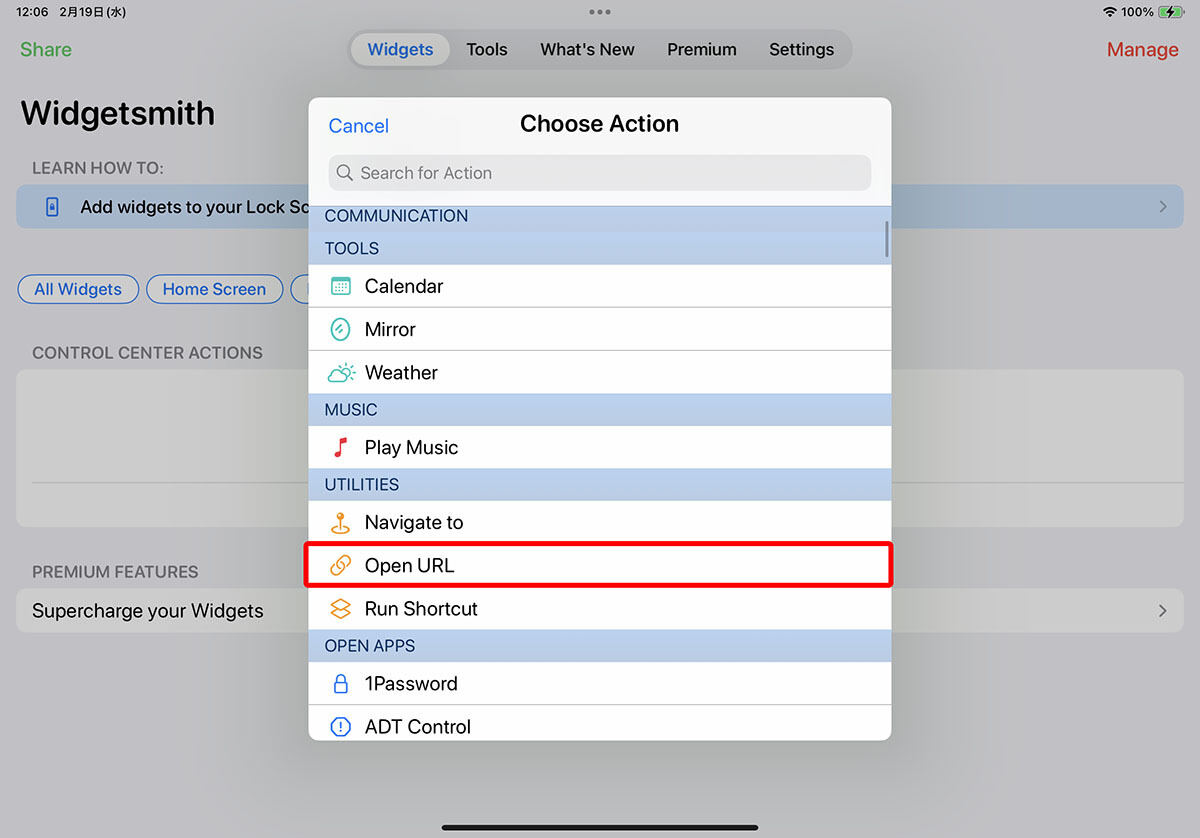
Task: Go to the Premium tab
Action: pyautogui.click(x=702, y=49)
